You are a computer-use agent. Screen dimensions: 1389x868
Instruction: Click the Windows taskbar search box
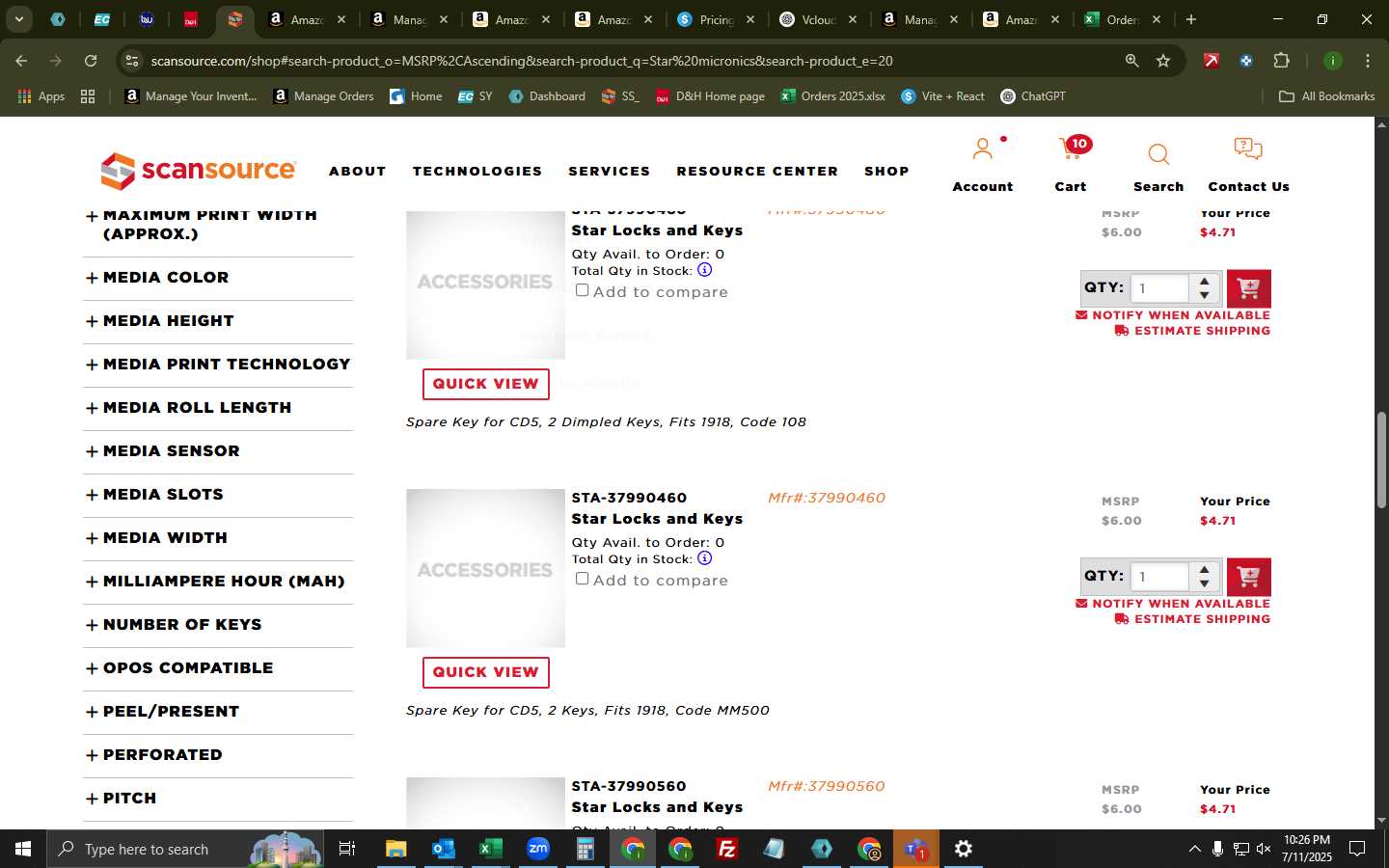(x=183, y=849)
